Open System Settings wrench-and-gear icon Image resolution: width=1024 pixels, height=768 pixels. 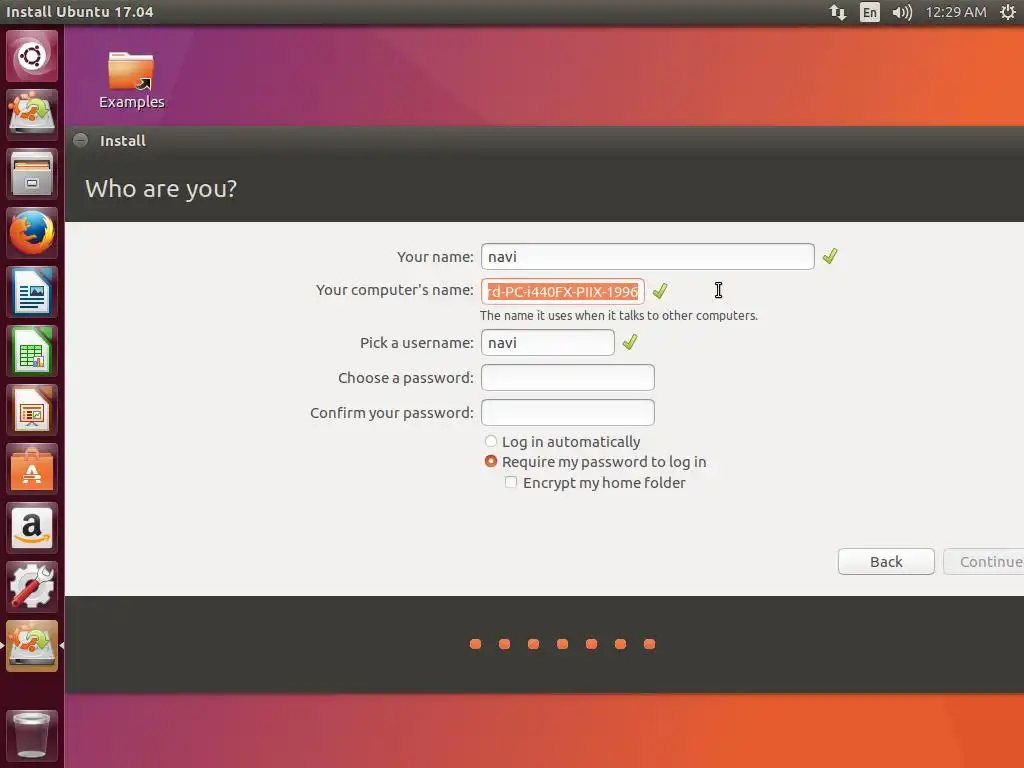tap(32, 586)
